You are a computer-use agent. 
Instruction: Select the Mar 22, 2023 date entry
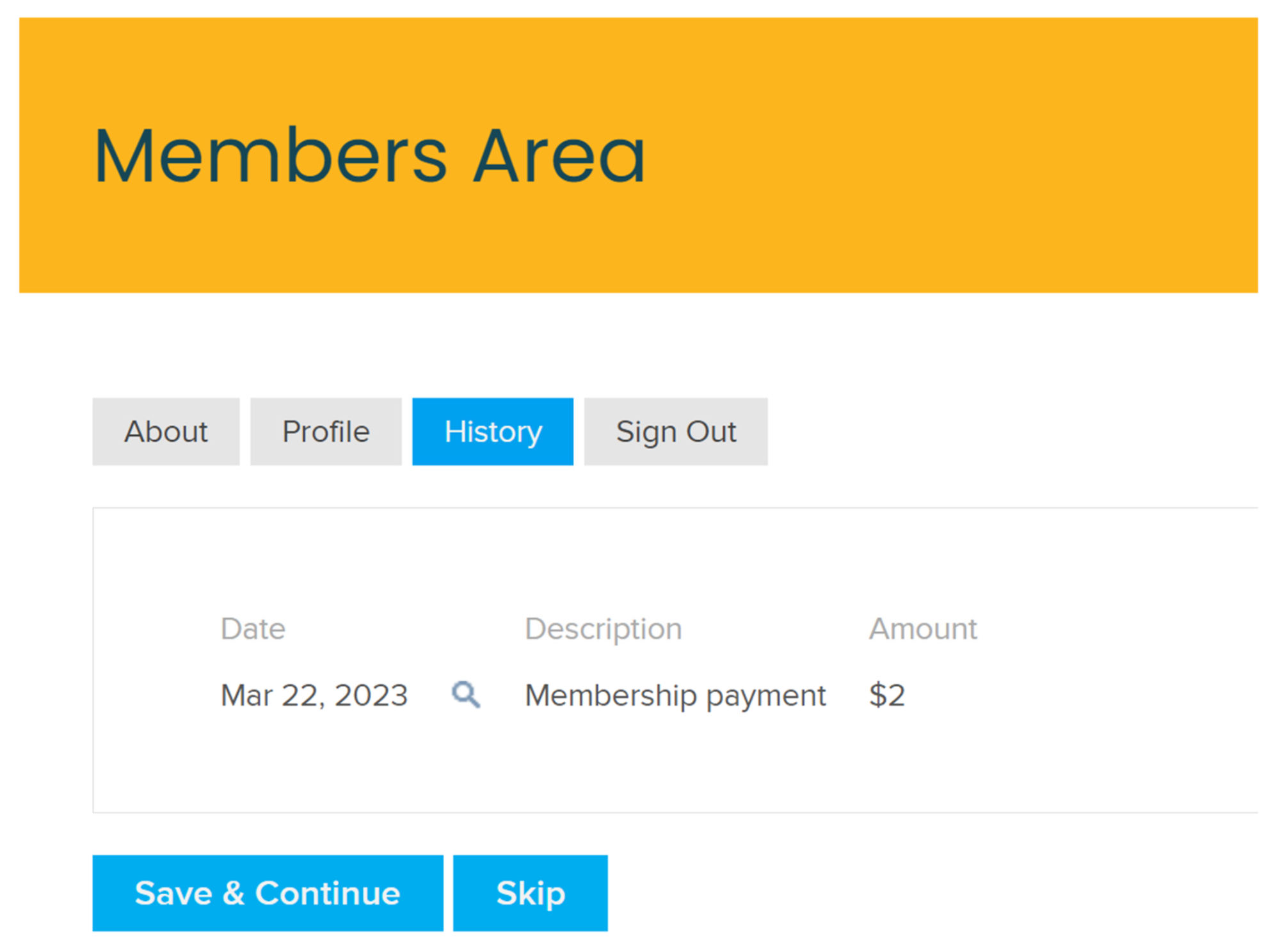[x=314, y=695]
